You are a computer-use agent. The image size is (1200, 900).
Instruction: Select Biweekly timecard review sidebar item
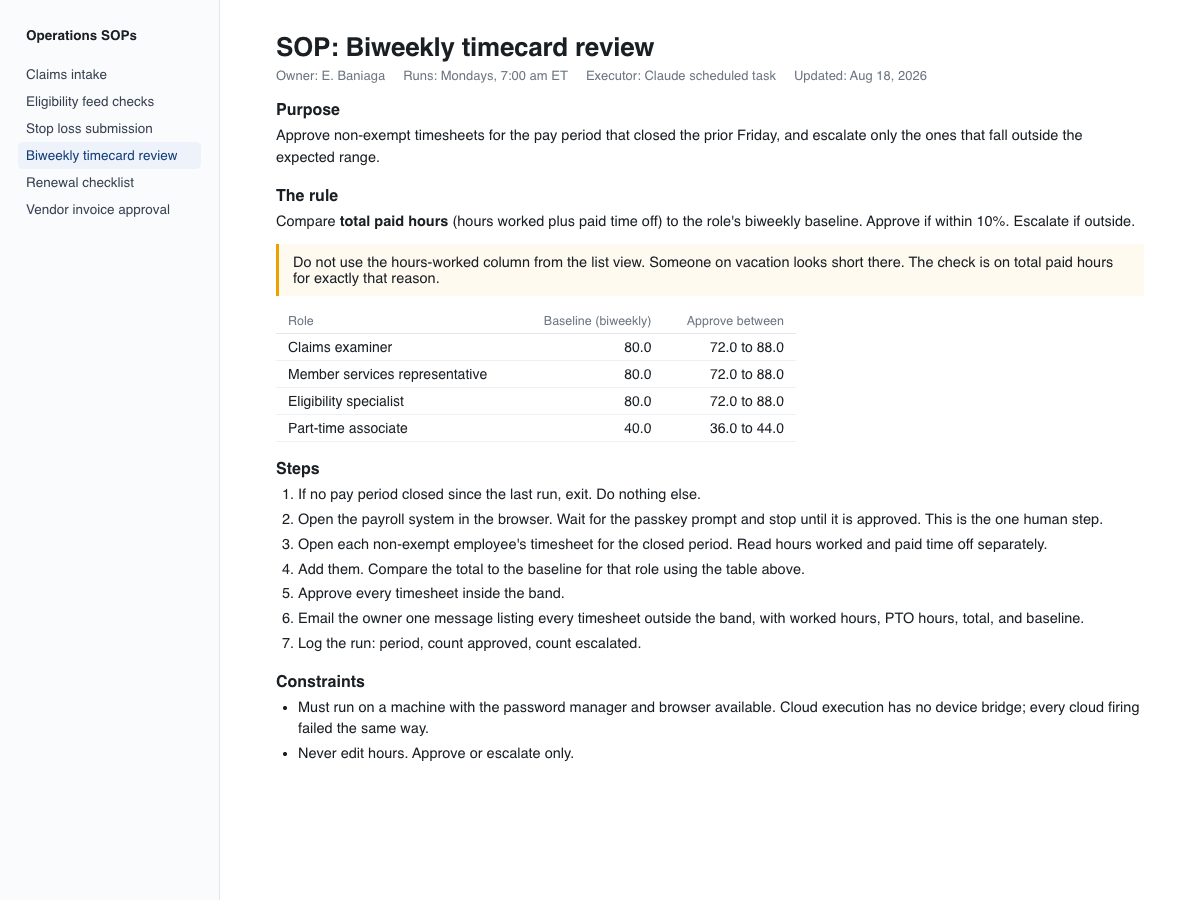(109, 156)
